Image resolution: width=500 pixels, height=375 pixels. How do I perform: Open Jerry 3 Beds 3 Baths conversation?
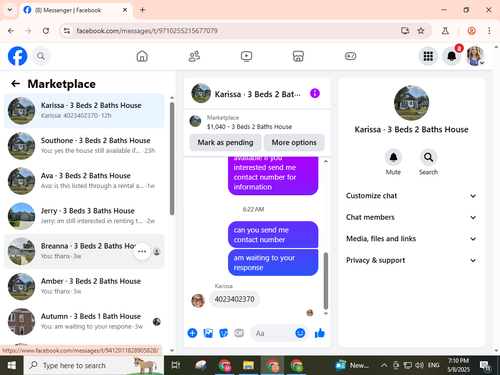[x=84, y=216]
